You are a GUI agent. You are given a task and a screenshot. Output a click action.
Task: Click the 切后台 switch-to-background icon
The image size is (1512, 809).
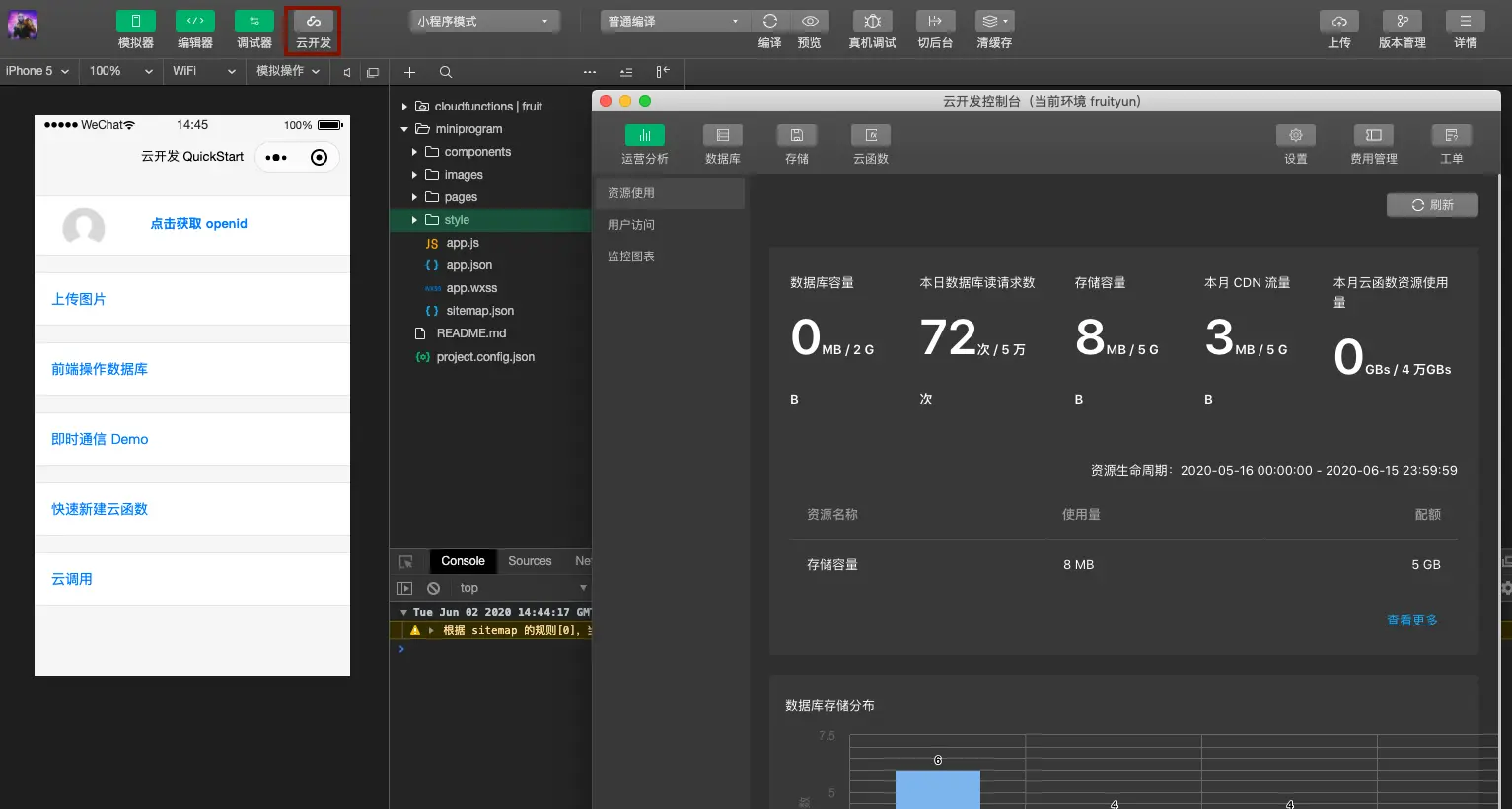pos(935,21)
